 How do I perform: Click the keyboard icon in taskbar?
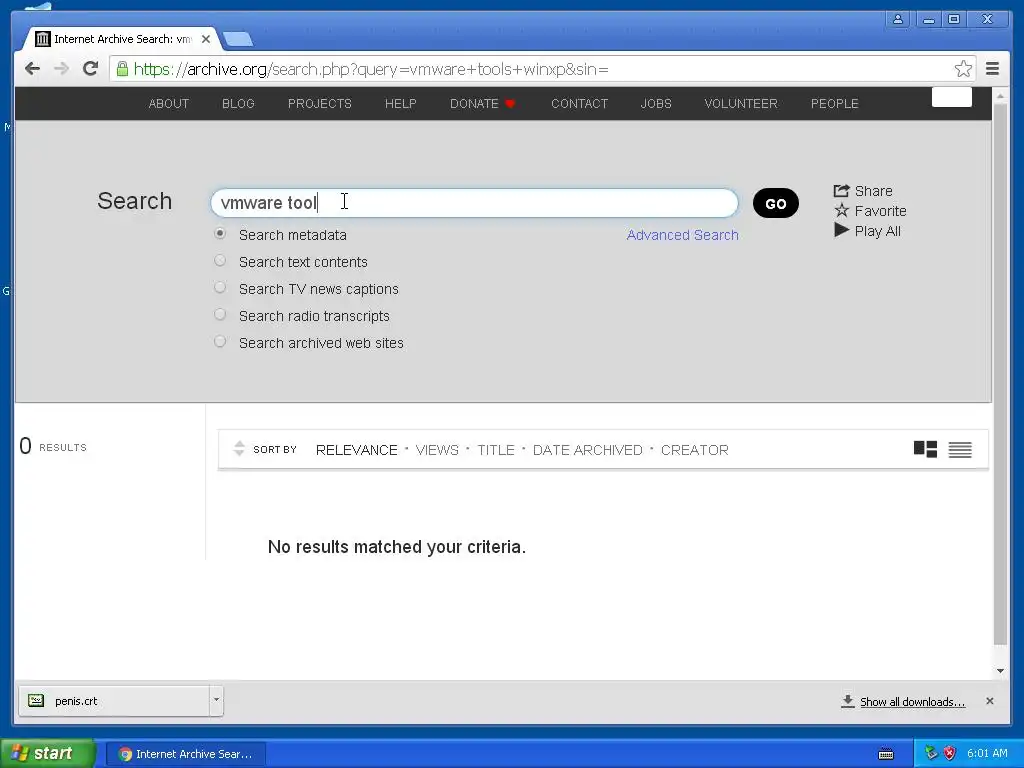pyautogui.click(x=886, y=754)
